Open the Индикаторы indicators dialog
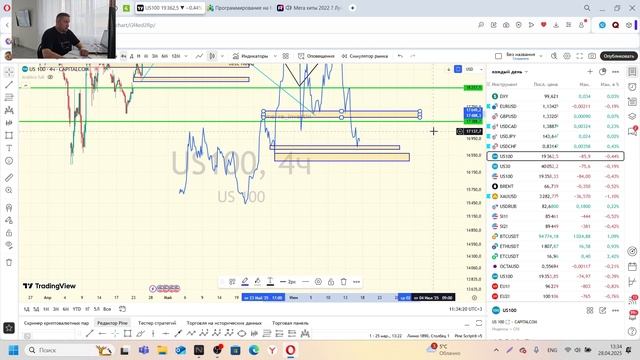The height and width of the screenshot is (360, 640). 250,56
